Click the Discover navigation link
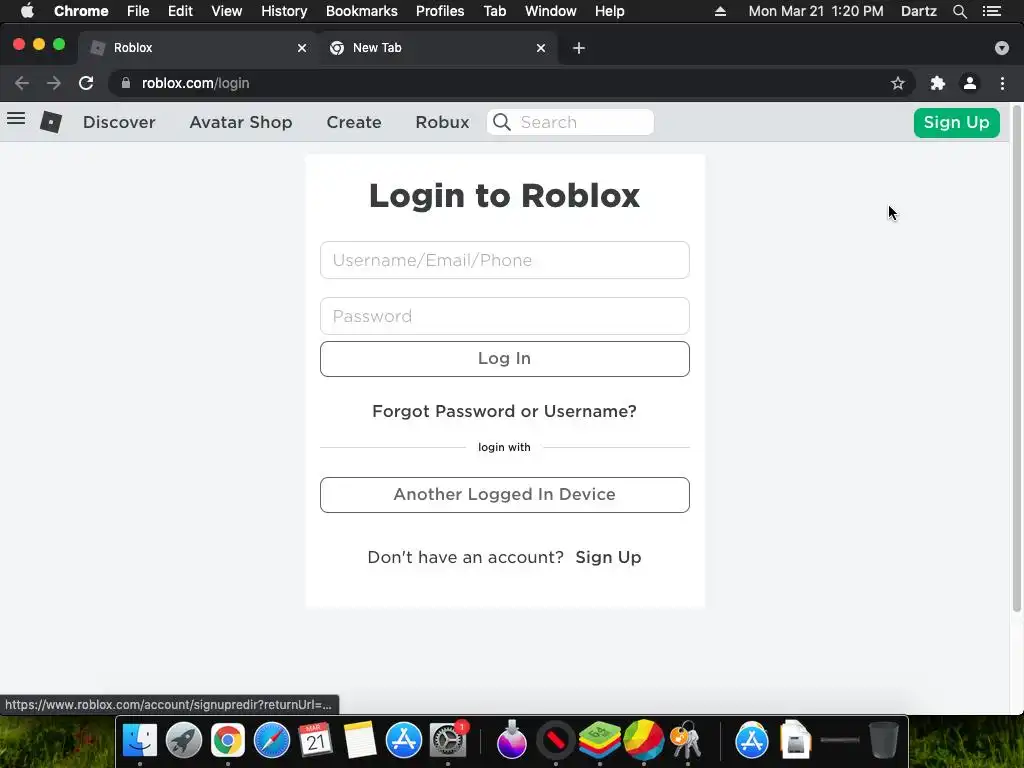Image resolution: width=1024 pixels, height=768 pixels. 119,122
